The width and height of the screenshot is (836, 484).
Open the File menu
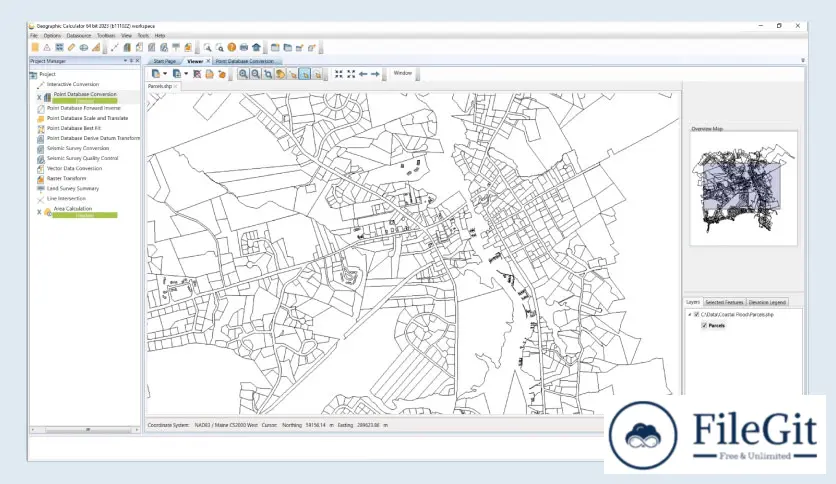click(34, 36)
